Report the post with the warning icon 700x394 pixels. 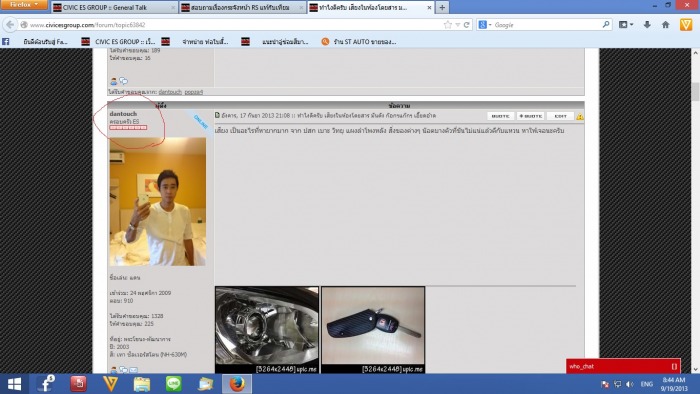(580, 116)
